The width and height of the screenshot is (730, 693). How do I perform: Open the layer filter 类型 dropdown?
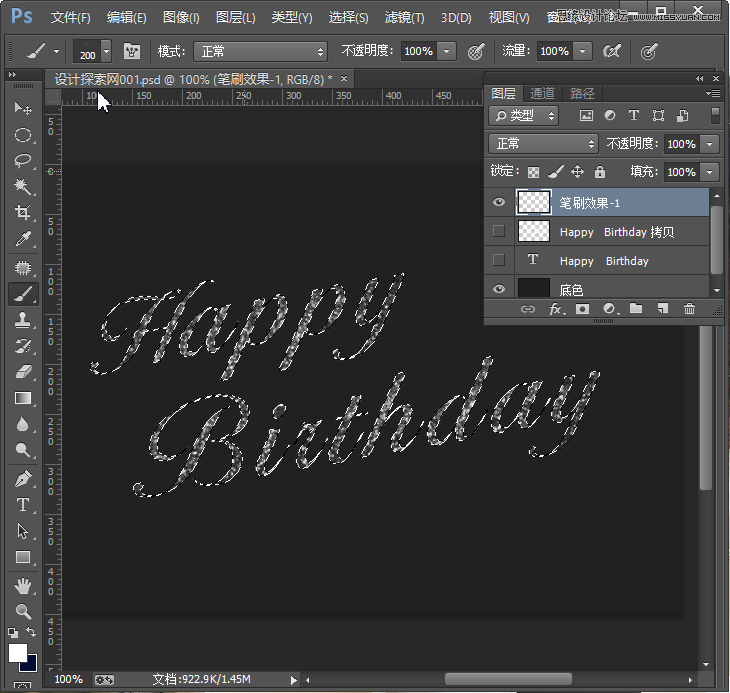tap(524, 115)
